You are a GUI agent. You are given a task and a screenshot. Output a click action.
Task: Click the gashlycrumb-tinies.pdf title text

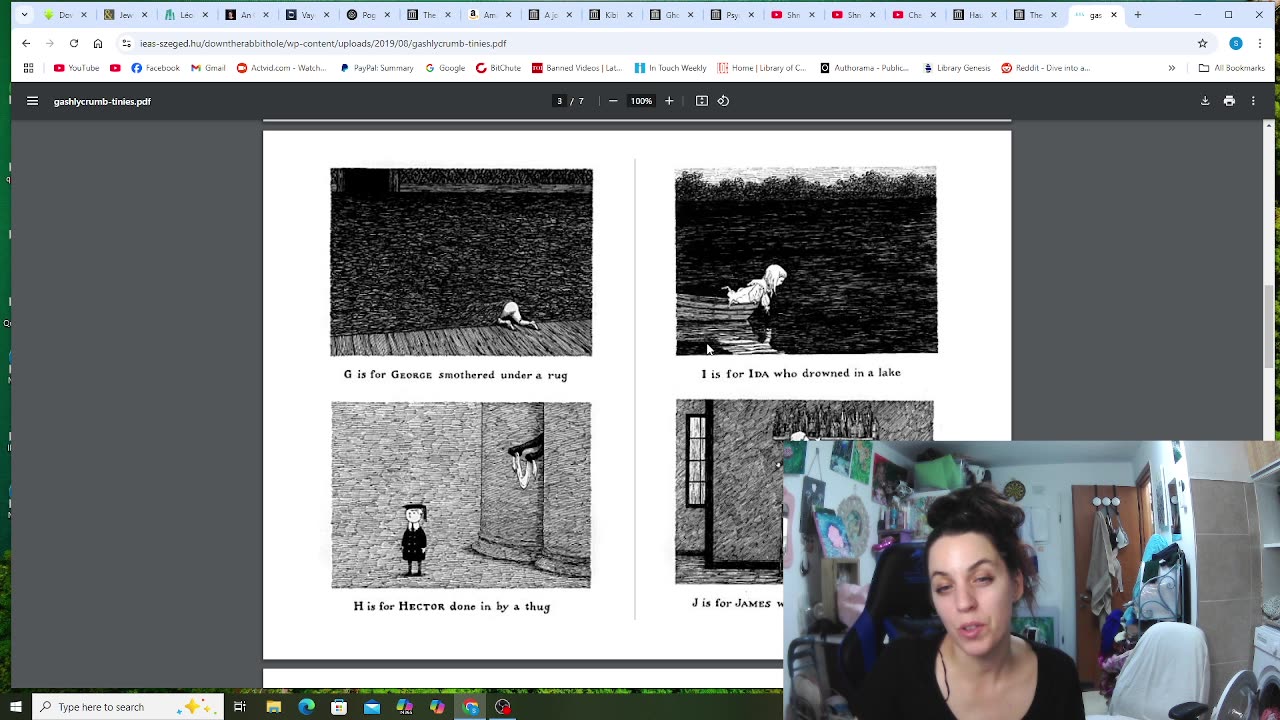pos(102,101)
